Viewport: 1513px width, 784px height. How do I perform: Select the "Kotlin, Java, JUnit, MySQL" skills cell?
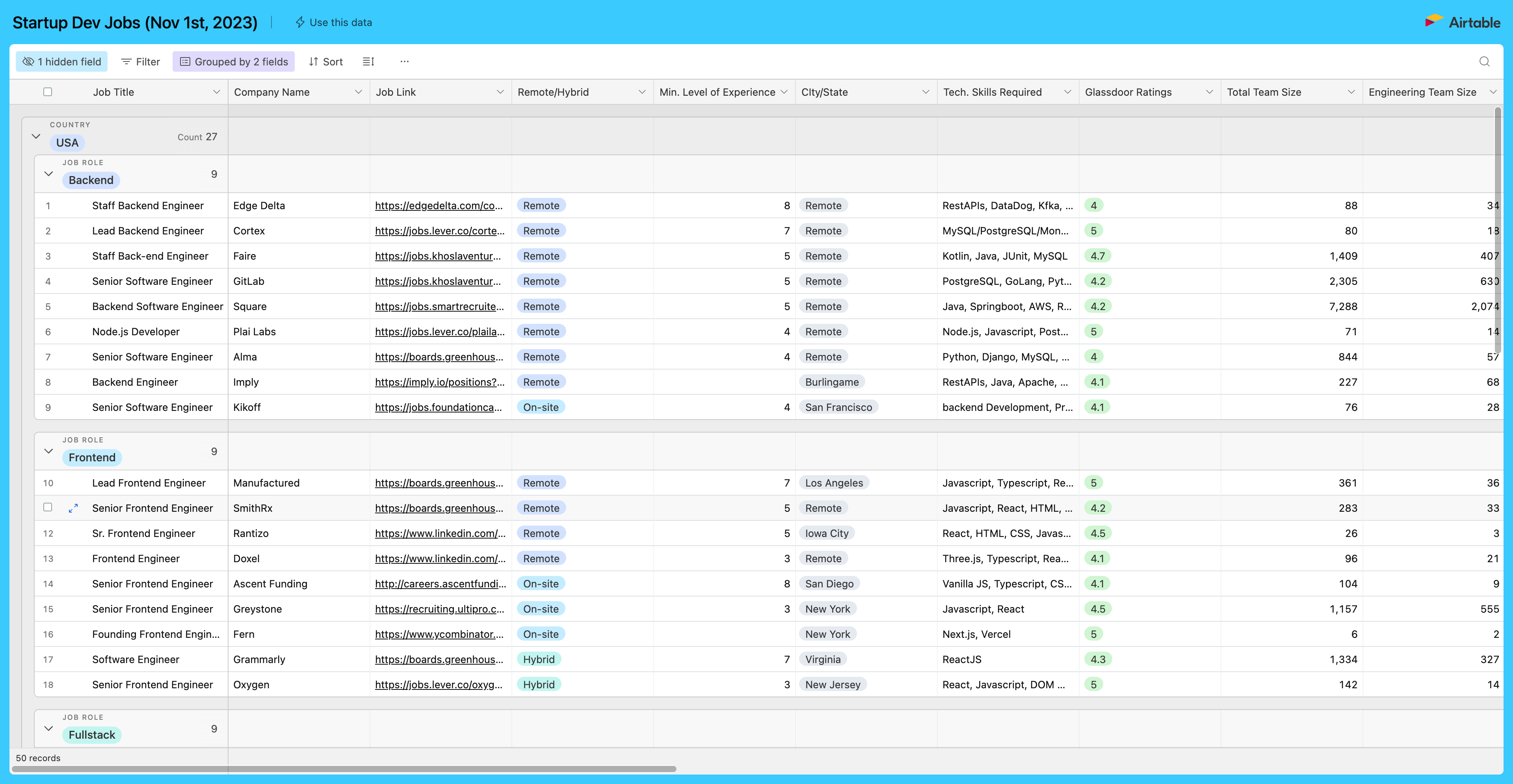1008,256
